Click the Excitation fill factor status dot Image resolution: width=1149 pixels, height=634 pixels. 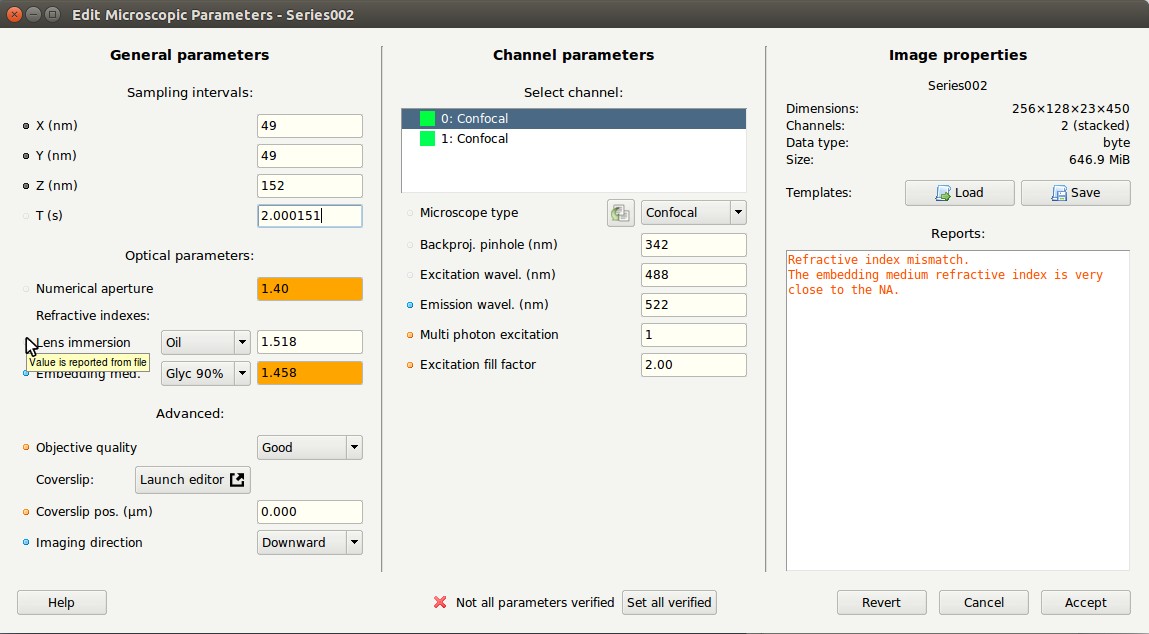[x=410, y=365]
